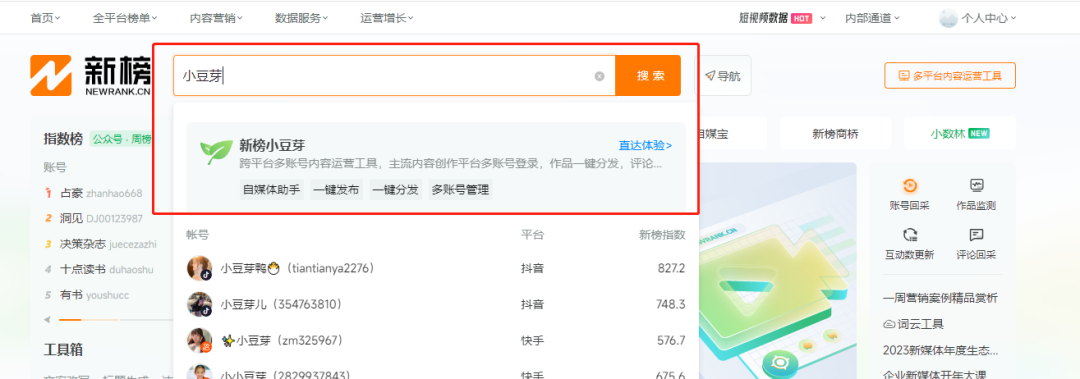The width and height of the screenshot is (1080, 379).
Task: Select the 一键分发 tag
Action: pyautogui.click(x=395, y=190)
